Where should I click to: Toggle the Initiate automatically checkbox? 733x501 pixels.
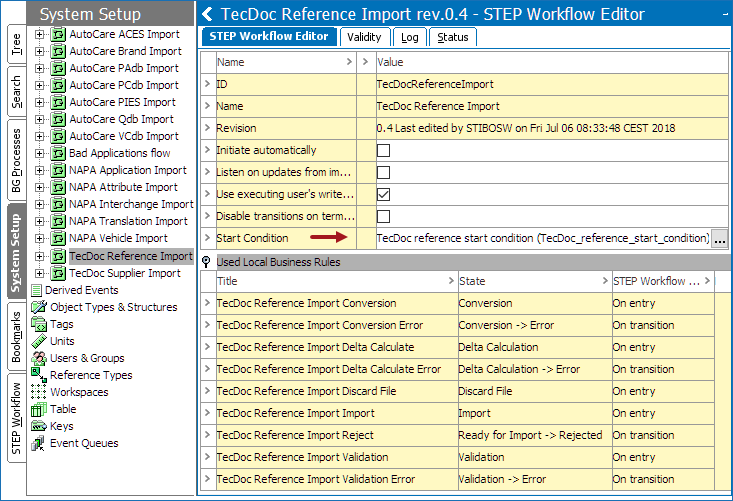pos(383,150)
